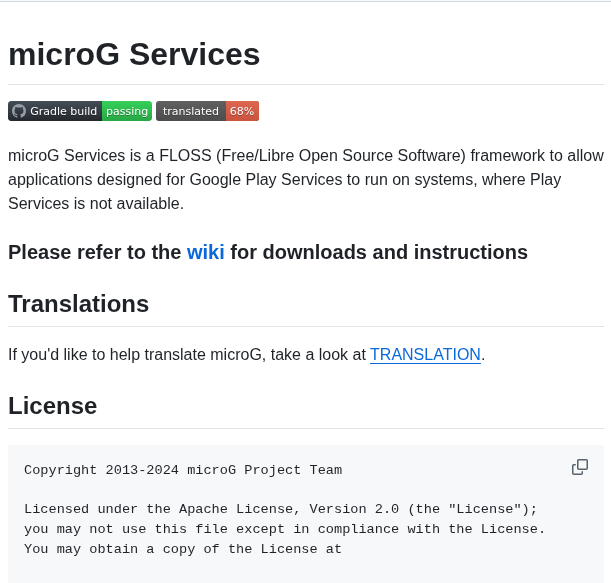Image resolution: width=611 pixels, height=583 pixels.
Task: Open the Gradle build passing badge
Action: pos(80,111)
